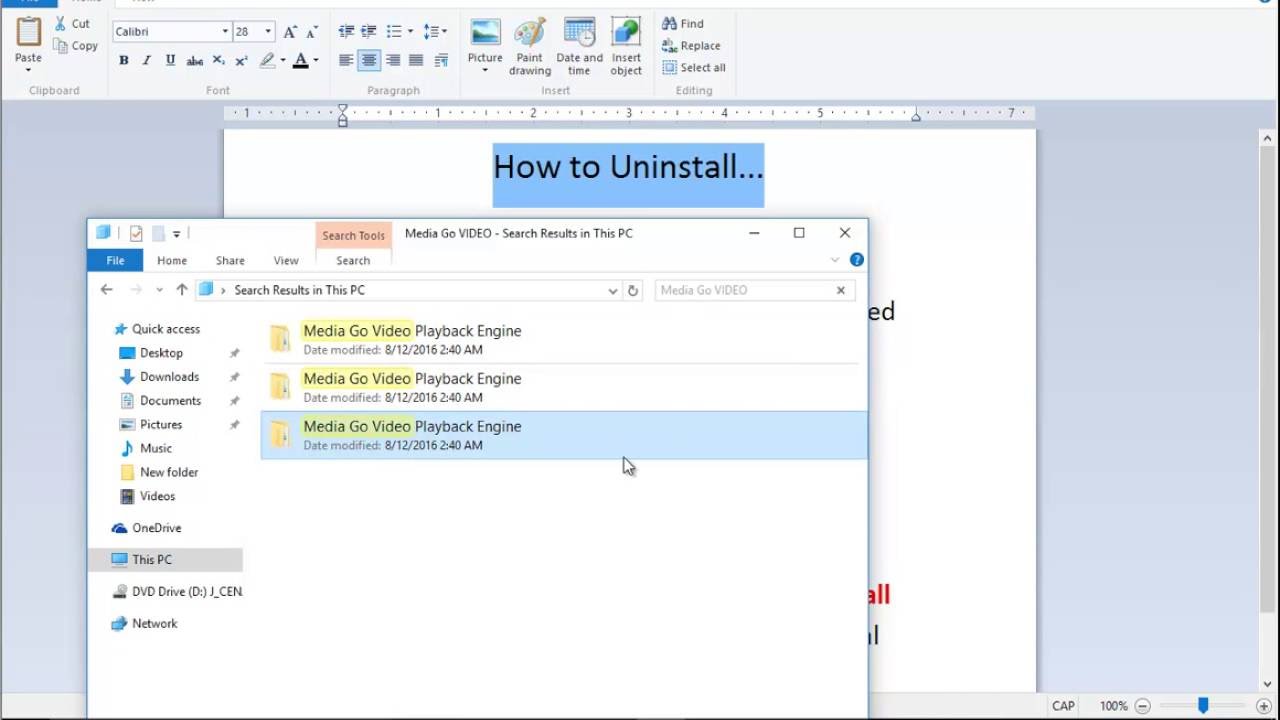Open the Search tab under Search Tools
1280x720 pixels.
[x=353, y=260]
